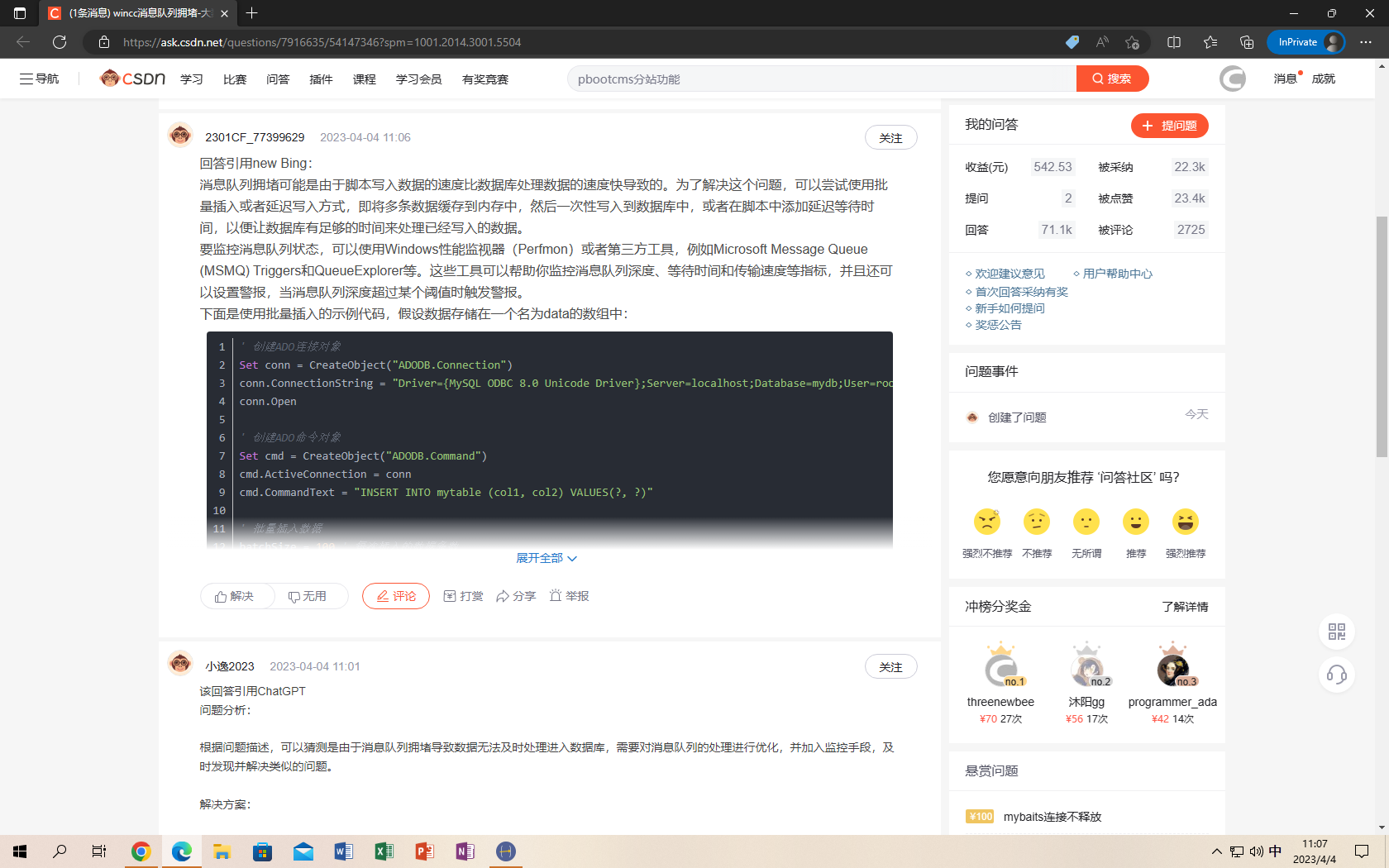Viewport: 1389px width, 868px height.
Task: Click the 提问题 button
Action: (x=1170, y=126)
